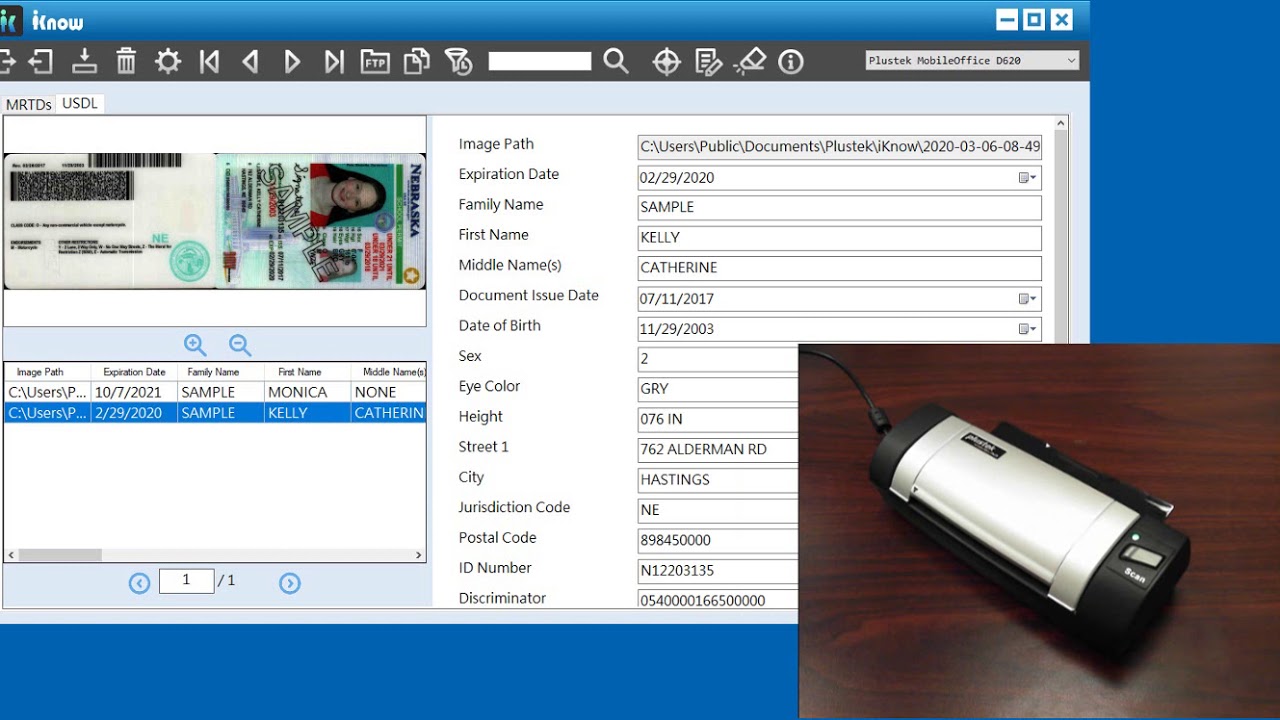Click the magnifier search icon in toolbar
1280x720 pixels.
[616, 62]
